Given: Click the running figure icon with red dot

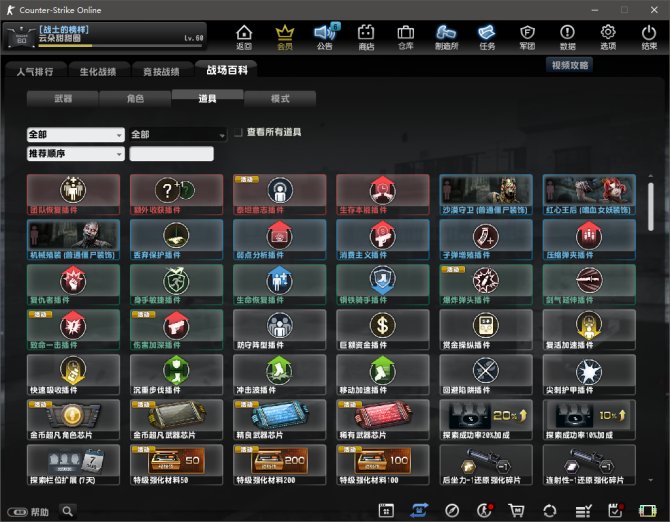Looking at the screenshot, I should click(x=484, y=510).
